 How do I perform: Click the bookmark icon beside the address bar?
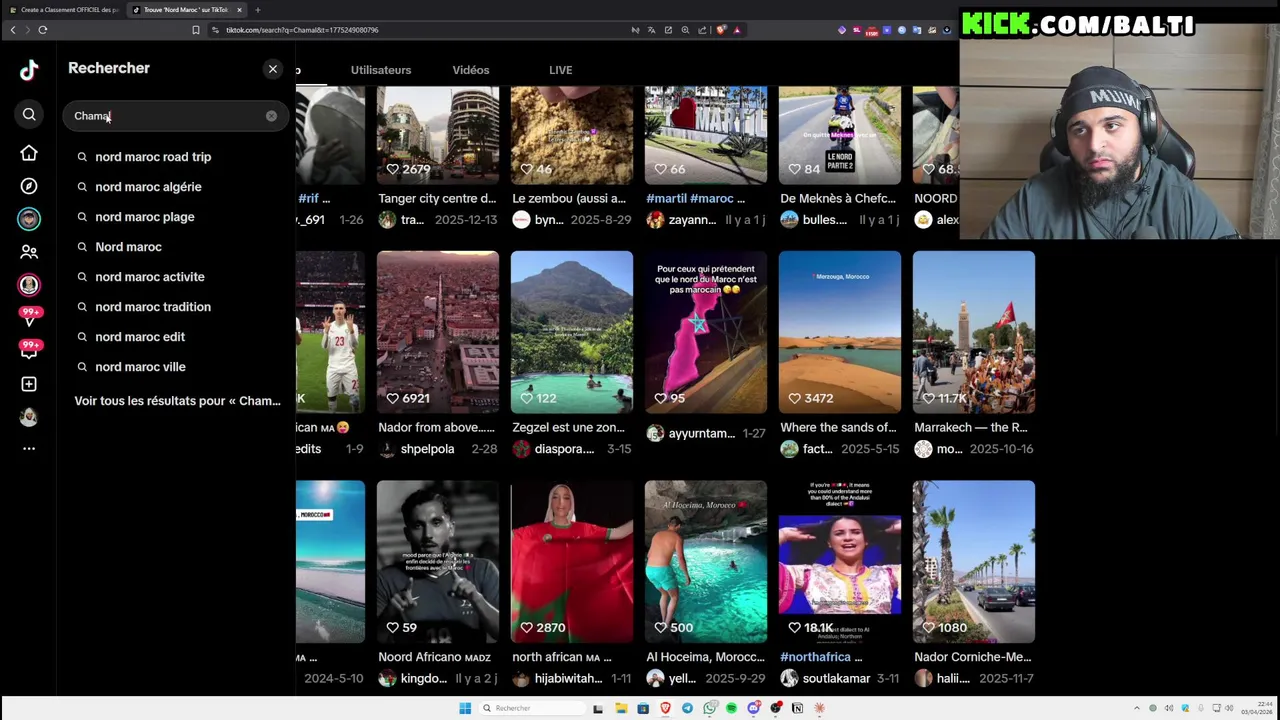[x=196, y=30]
